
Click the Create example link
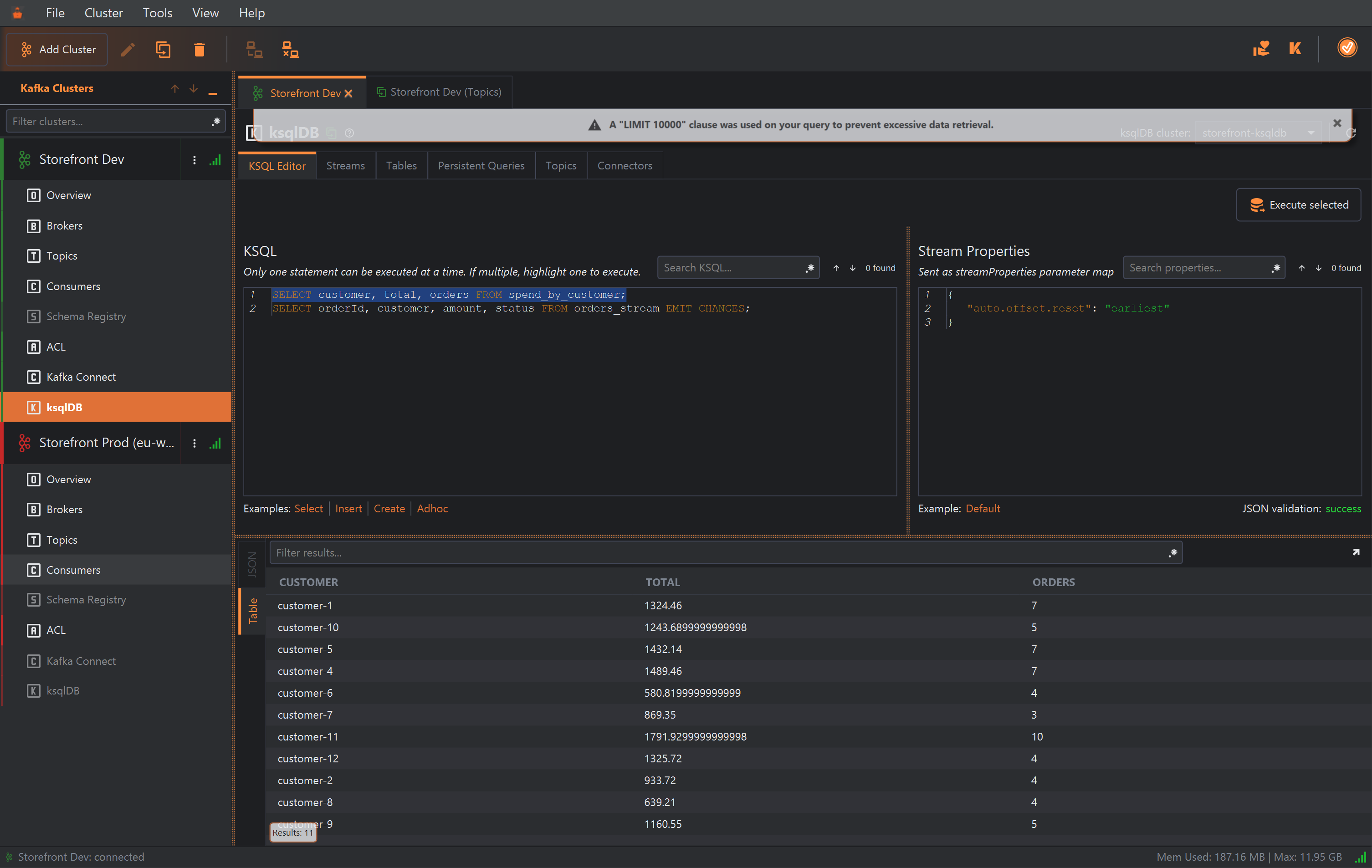tap(389, 509)
